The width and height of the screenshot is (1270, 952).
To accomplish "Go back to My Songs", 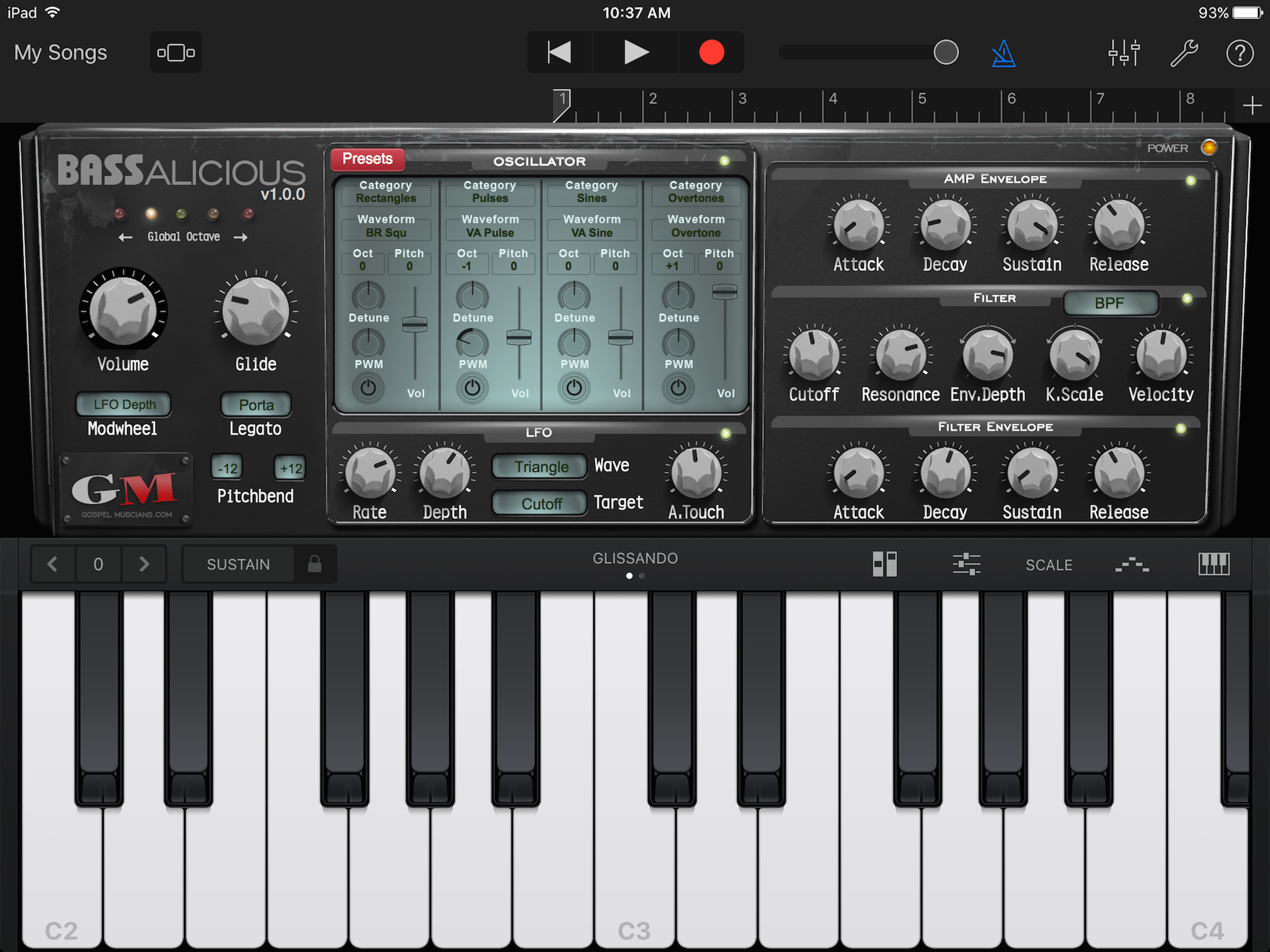I will [x=61, y=53].
